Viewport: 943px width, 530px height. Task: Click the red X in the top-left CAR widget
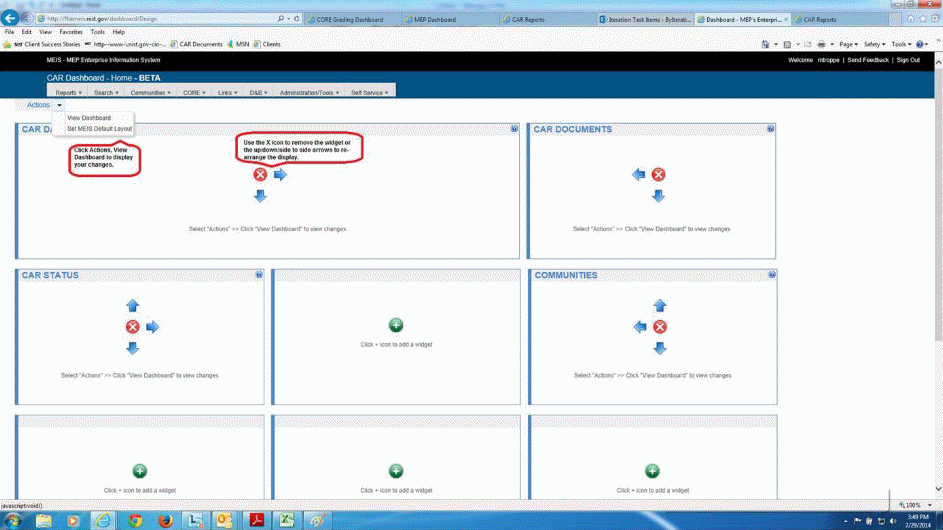260,174
